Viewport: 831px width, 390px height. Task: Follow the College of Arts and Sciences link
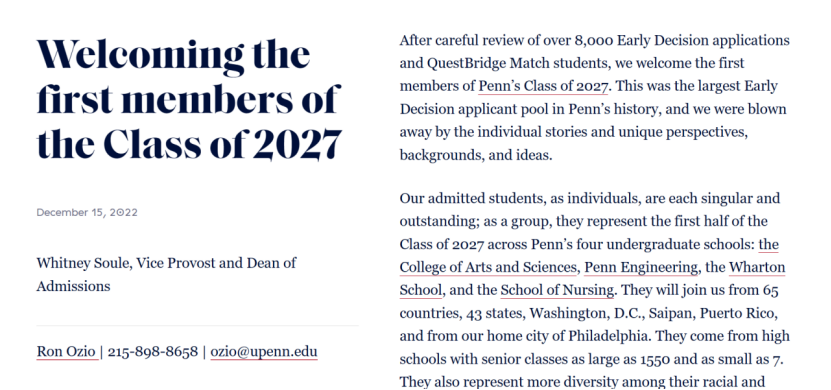[488, 267]
